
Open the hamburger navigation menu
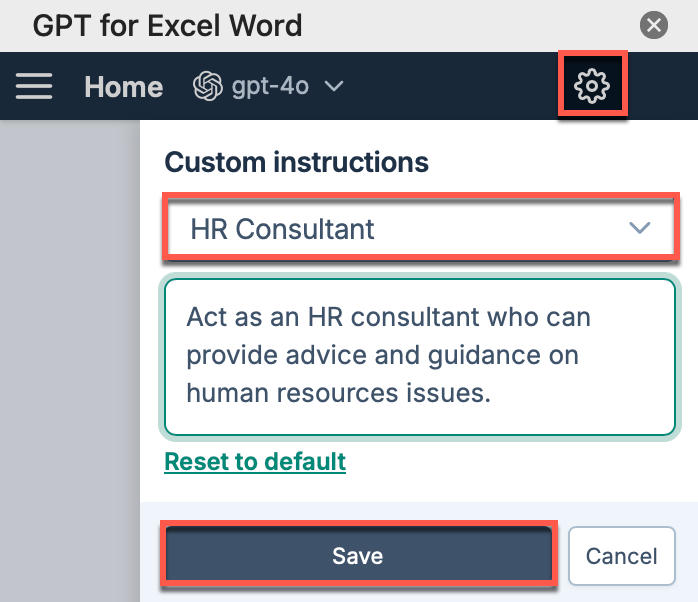tap(34, 86)
